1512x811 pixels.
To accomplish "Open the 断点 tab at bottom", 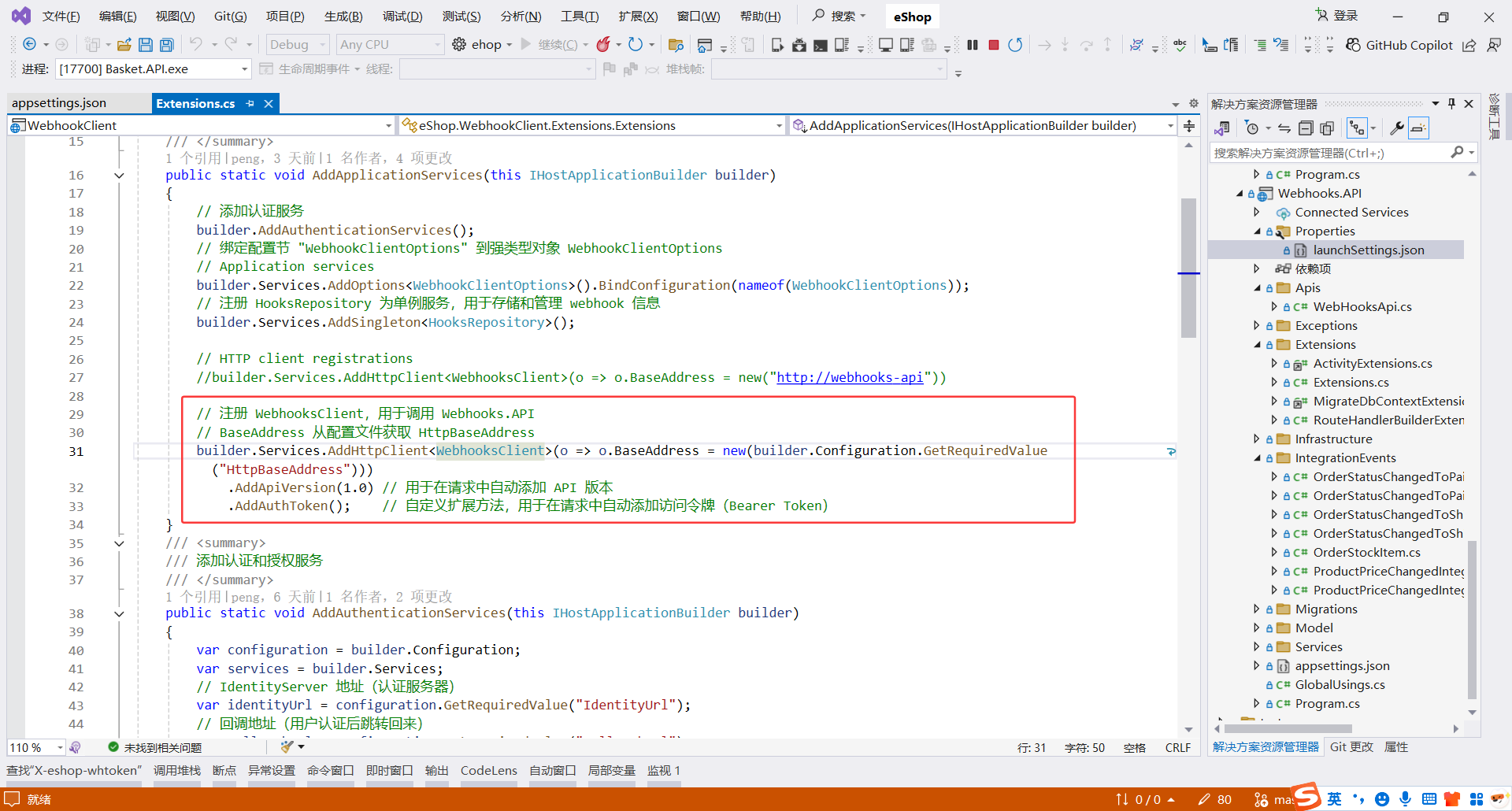I will [x=224, y=770].
